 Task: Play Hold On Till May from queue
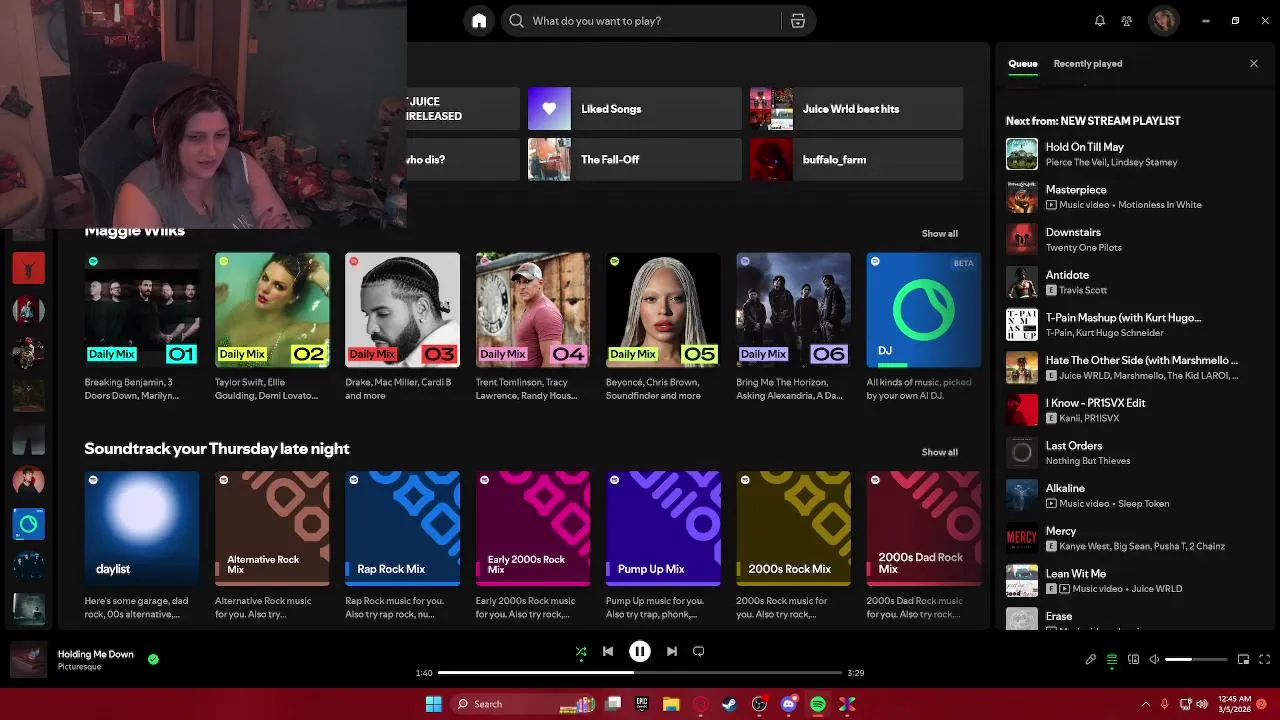click(x=1135, y=154)
